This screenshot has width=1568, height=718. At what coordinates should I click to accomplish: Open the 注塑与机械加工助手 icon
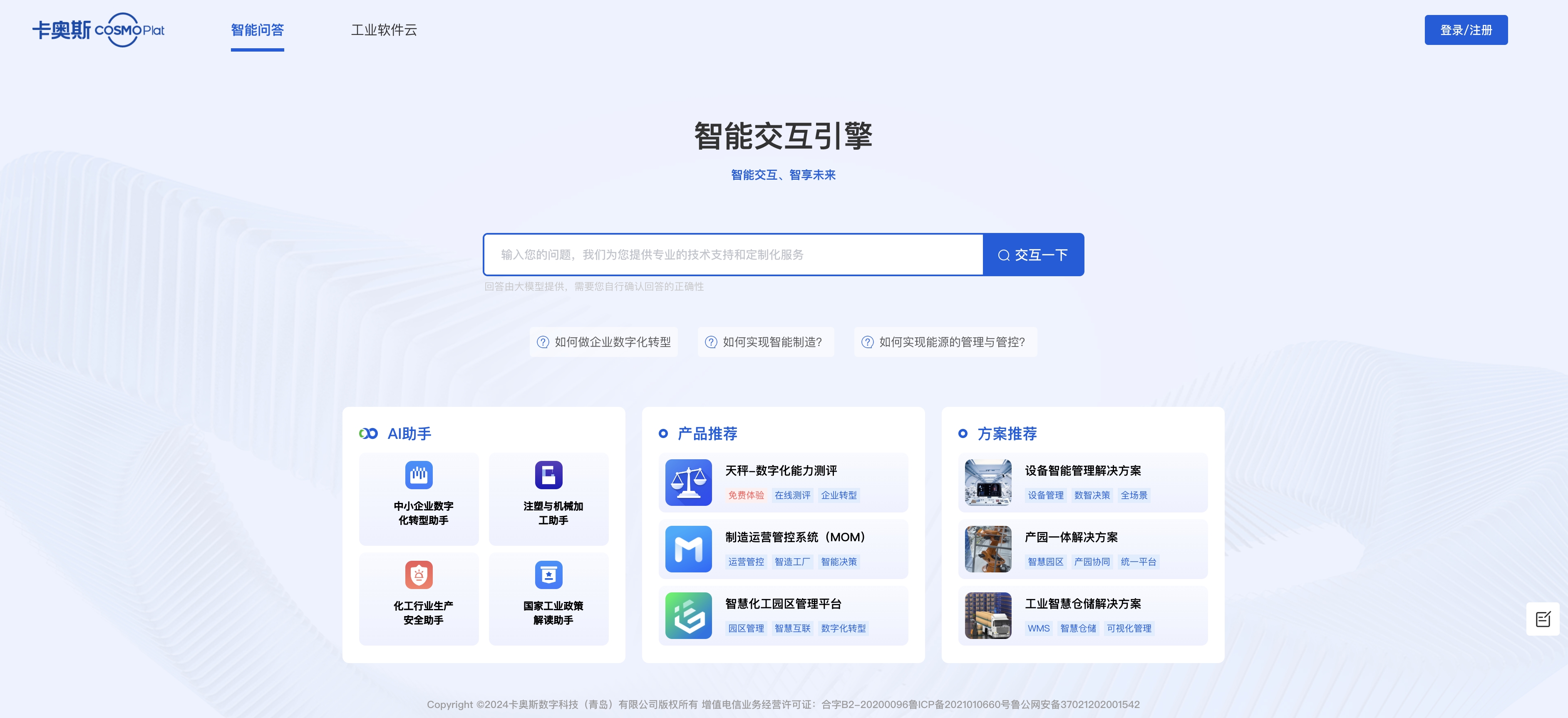pos(548,475)
